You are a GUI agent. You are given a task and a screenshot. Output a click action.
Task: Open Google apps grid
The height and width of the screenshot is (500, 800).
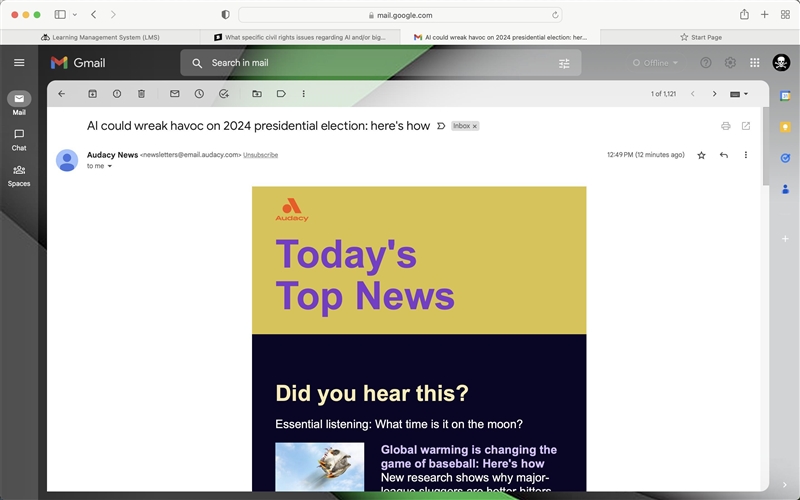click(755, 63)
